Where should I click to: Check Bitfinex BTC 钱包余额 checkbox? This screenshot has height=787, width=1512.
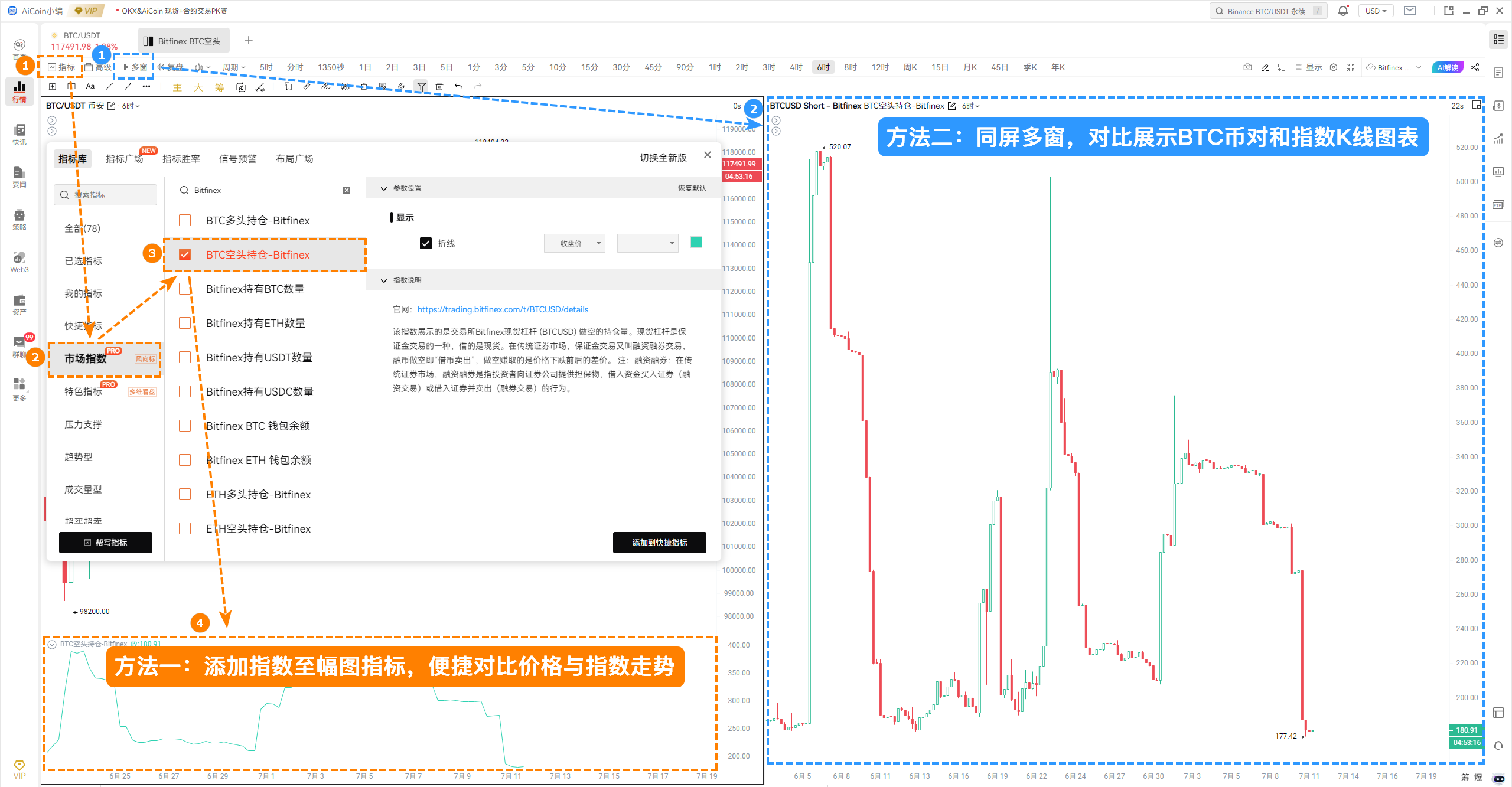[185, 426]
